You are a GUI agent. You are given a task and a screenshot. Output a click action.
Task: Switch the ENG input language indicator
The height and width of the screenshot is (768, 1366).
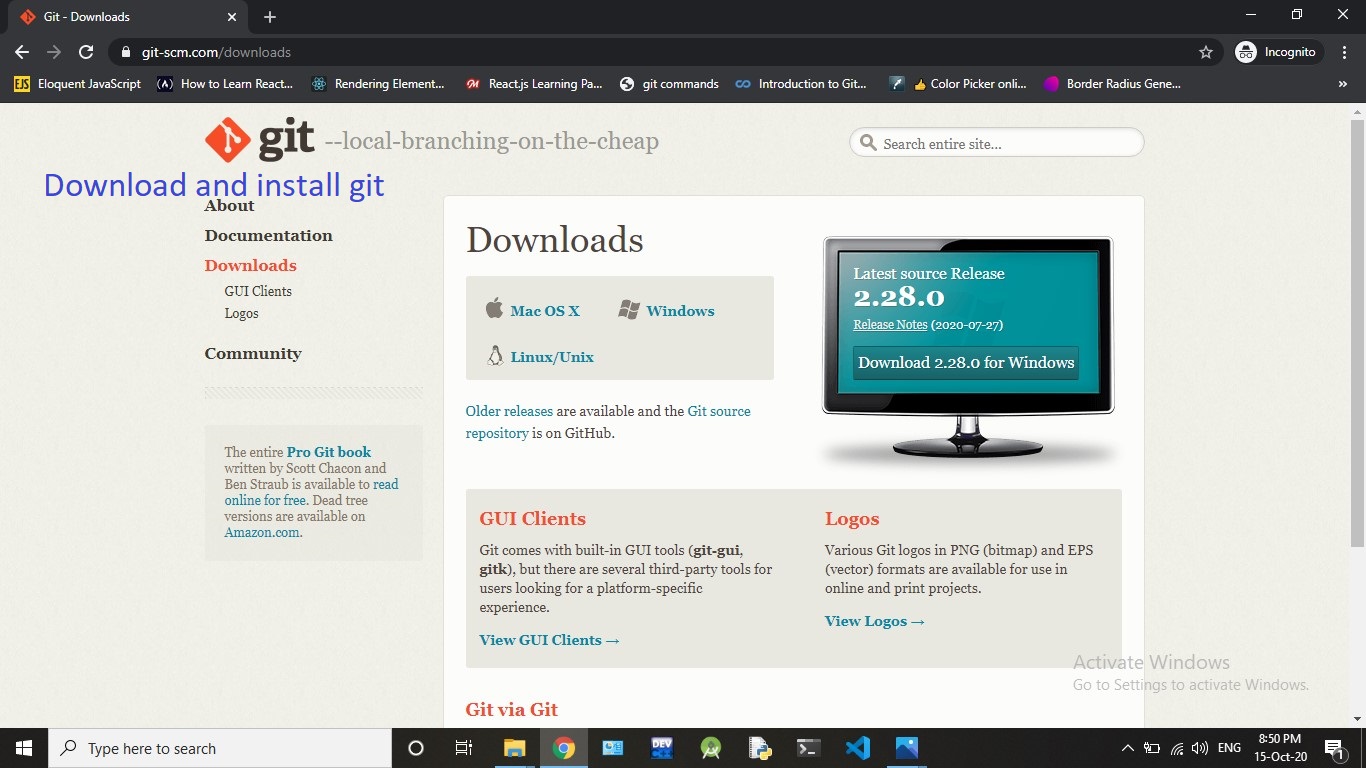pos(1230,748)
